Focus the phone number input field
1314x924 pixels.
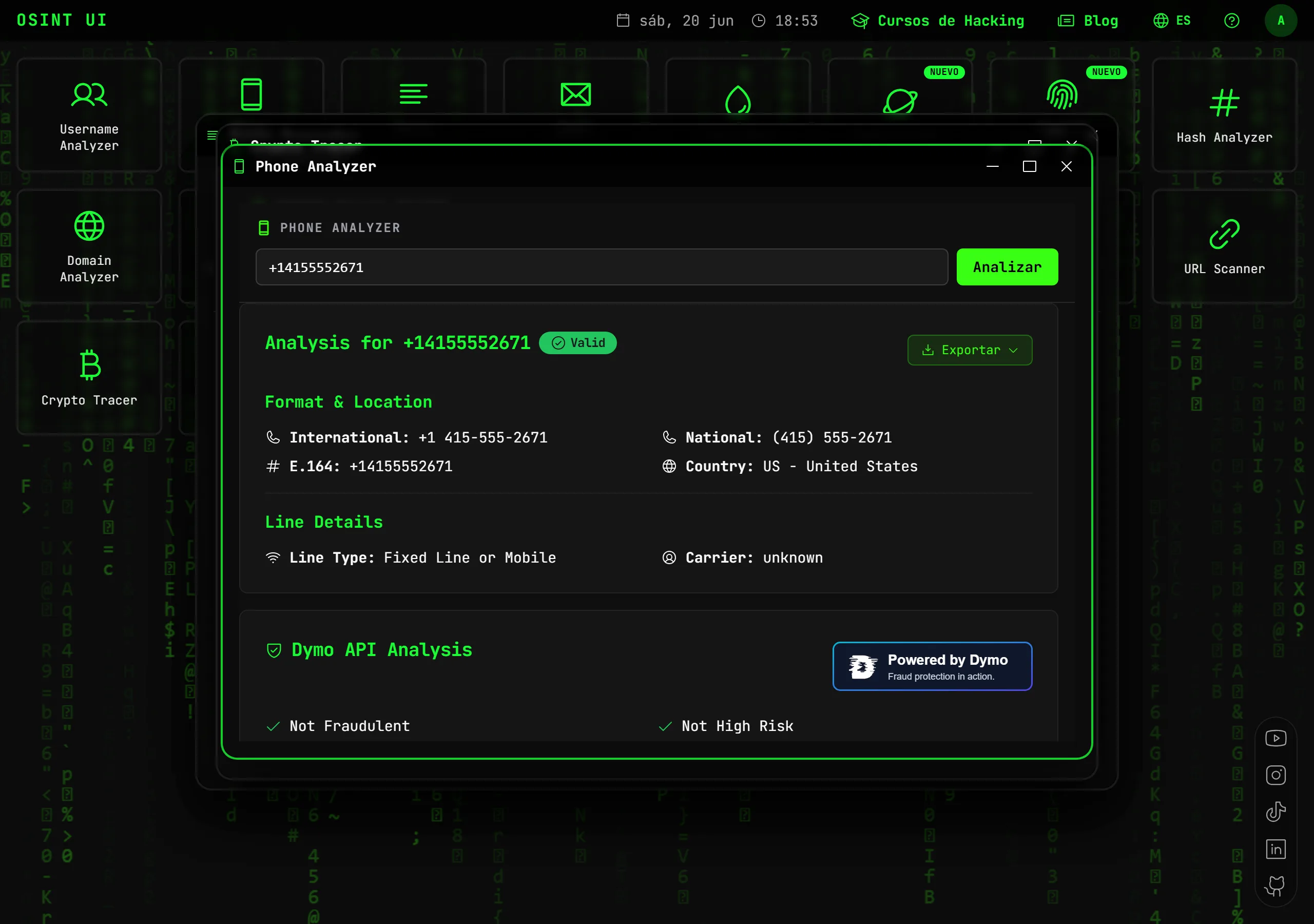[602, 267]
